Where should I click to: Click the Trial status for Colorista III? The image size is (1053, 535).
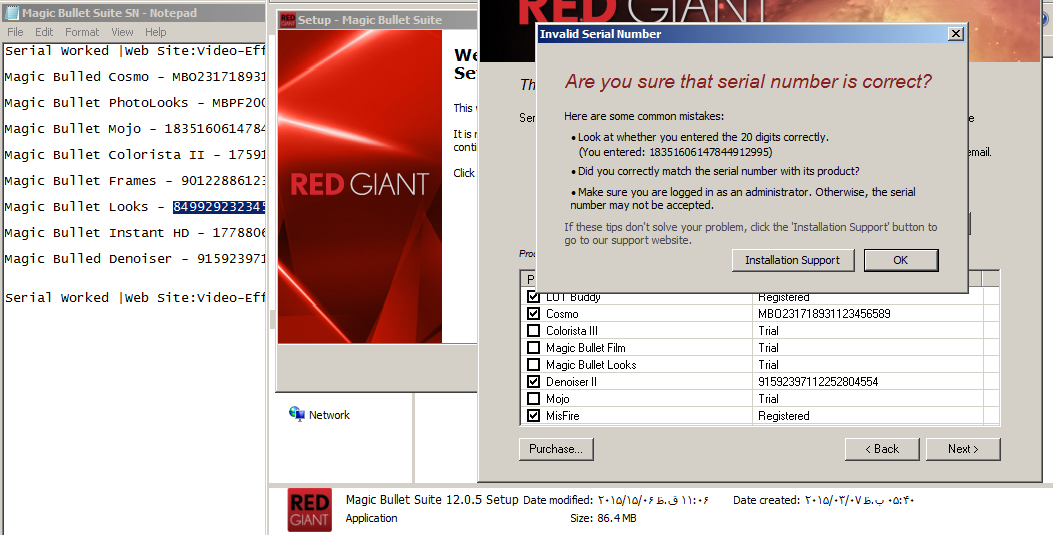pyautogui.click(x=768, y=330)
